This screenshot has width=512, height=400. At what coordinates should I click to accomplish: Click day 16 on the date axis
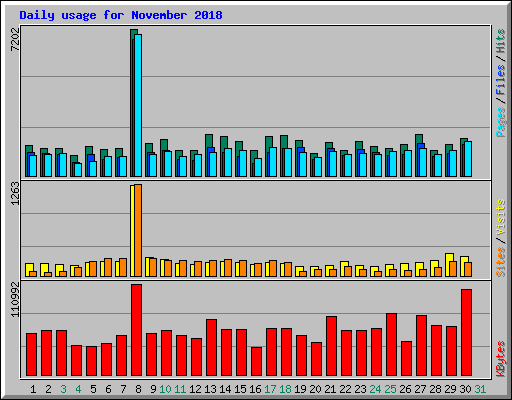click(255, 389)
